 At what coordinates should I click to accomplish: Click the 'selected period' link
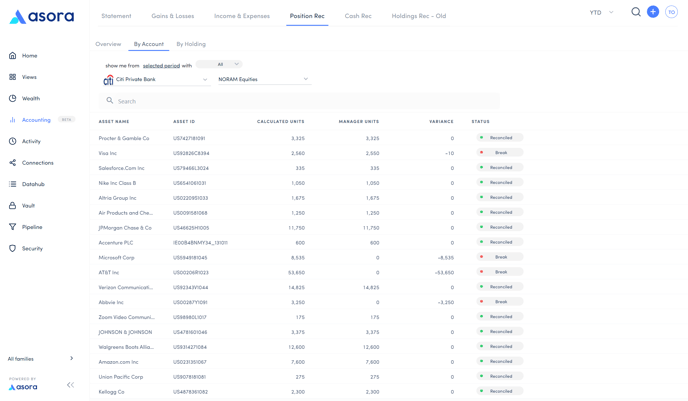tap(161, 65)
